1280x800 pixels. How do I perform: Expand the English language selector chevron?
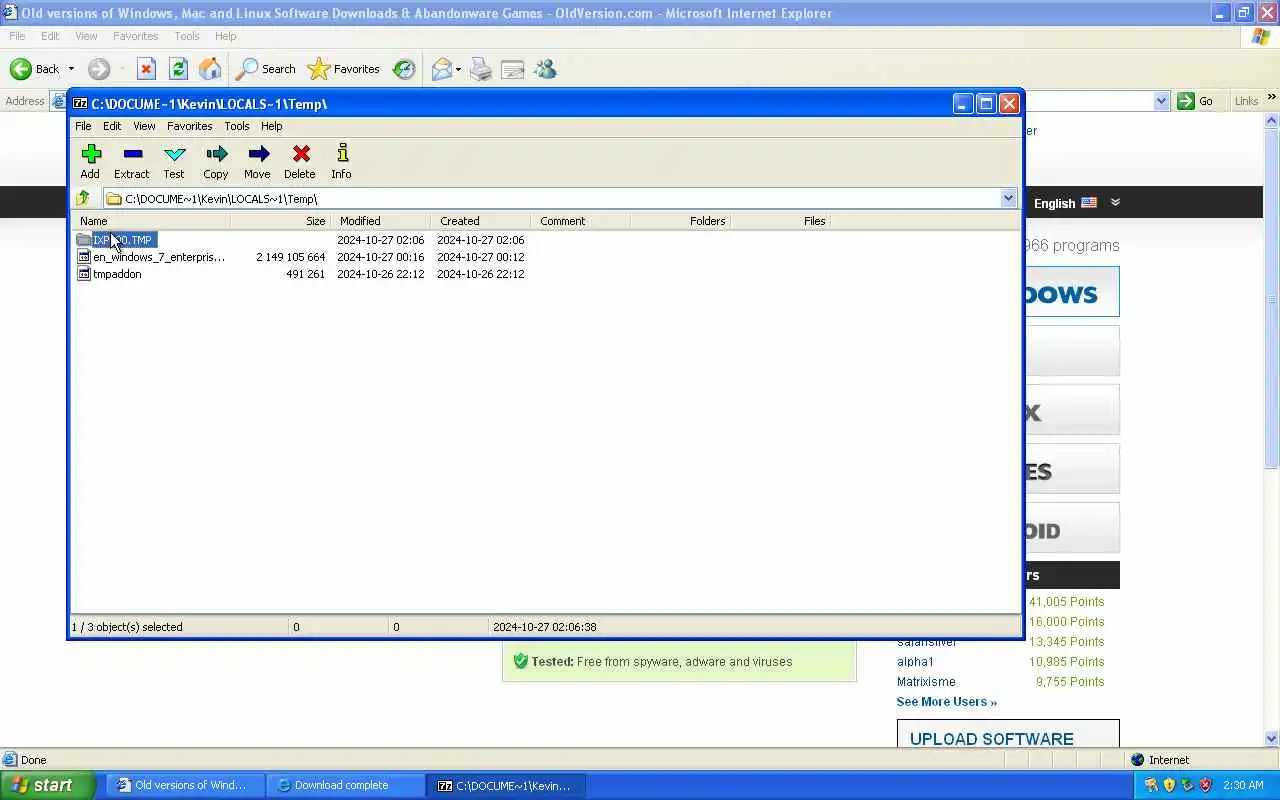(1115, 202)
